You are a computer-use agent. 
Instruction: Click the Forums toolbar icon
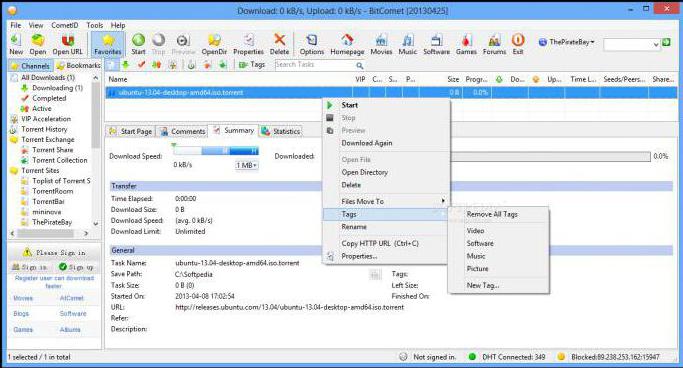494,44
